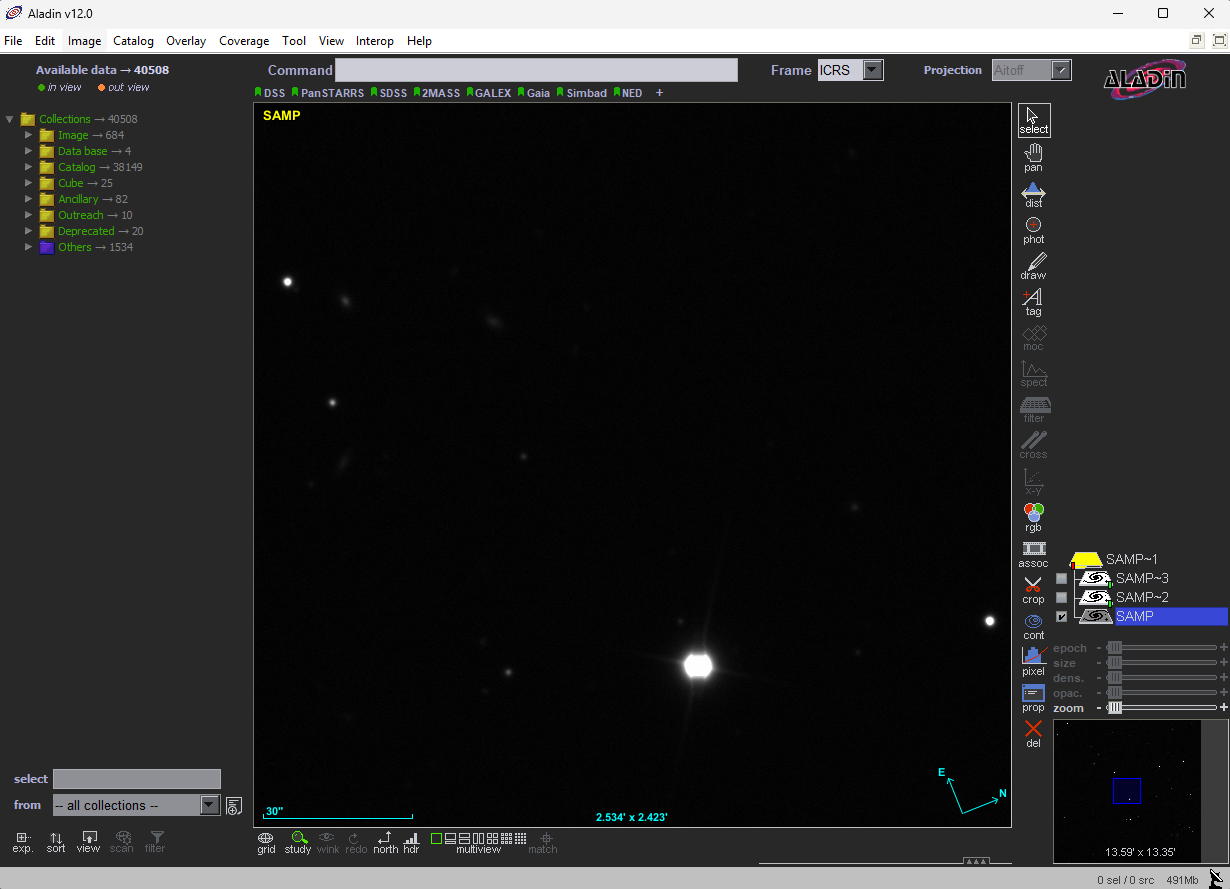Open the File menu

[13, 41]
